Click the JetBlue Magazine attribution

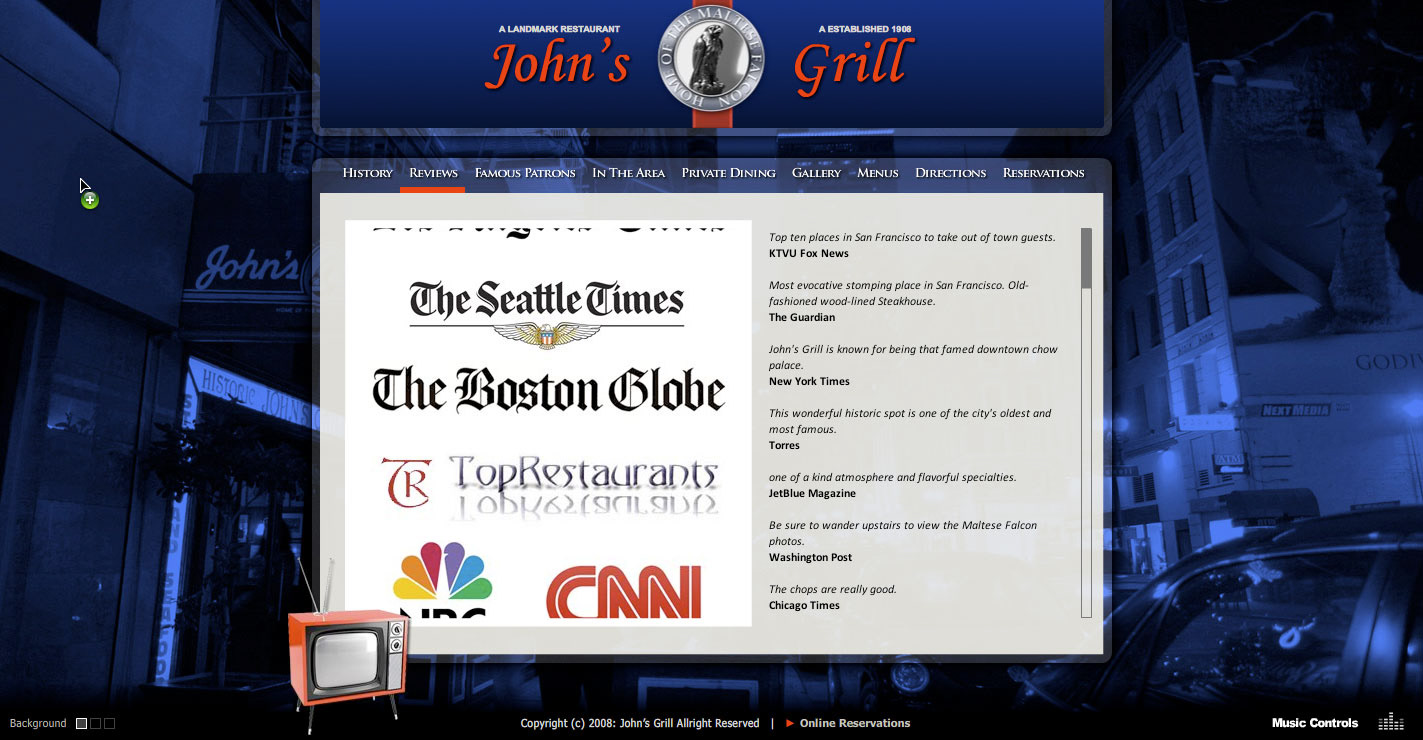(x=812, y=493)
